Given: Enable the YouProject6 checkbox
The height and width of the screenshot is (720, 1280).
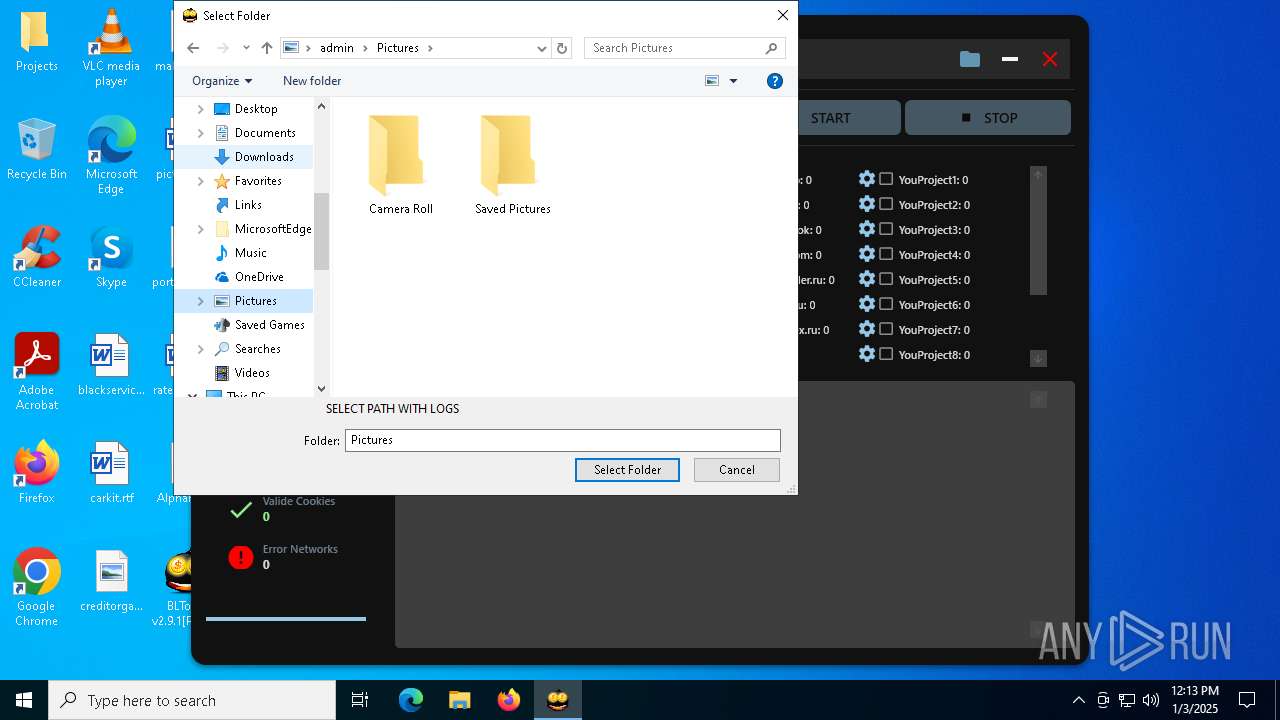Looking at the screenshot, I should click(x=886, y=304).
